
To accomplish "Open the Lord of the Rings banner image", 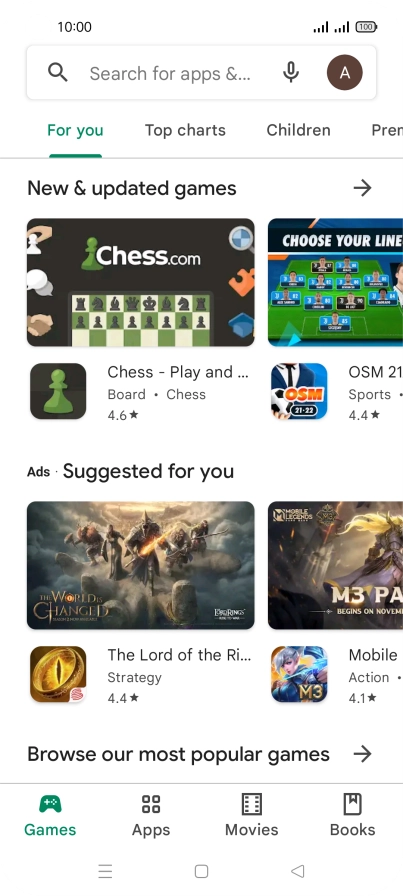I will (141, 565).
